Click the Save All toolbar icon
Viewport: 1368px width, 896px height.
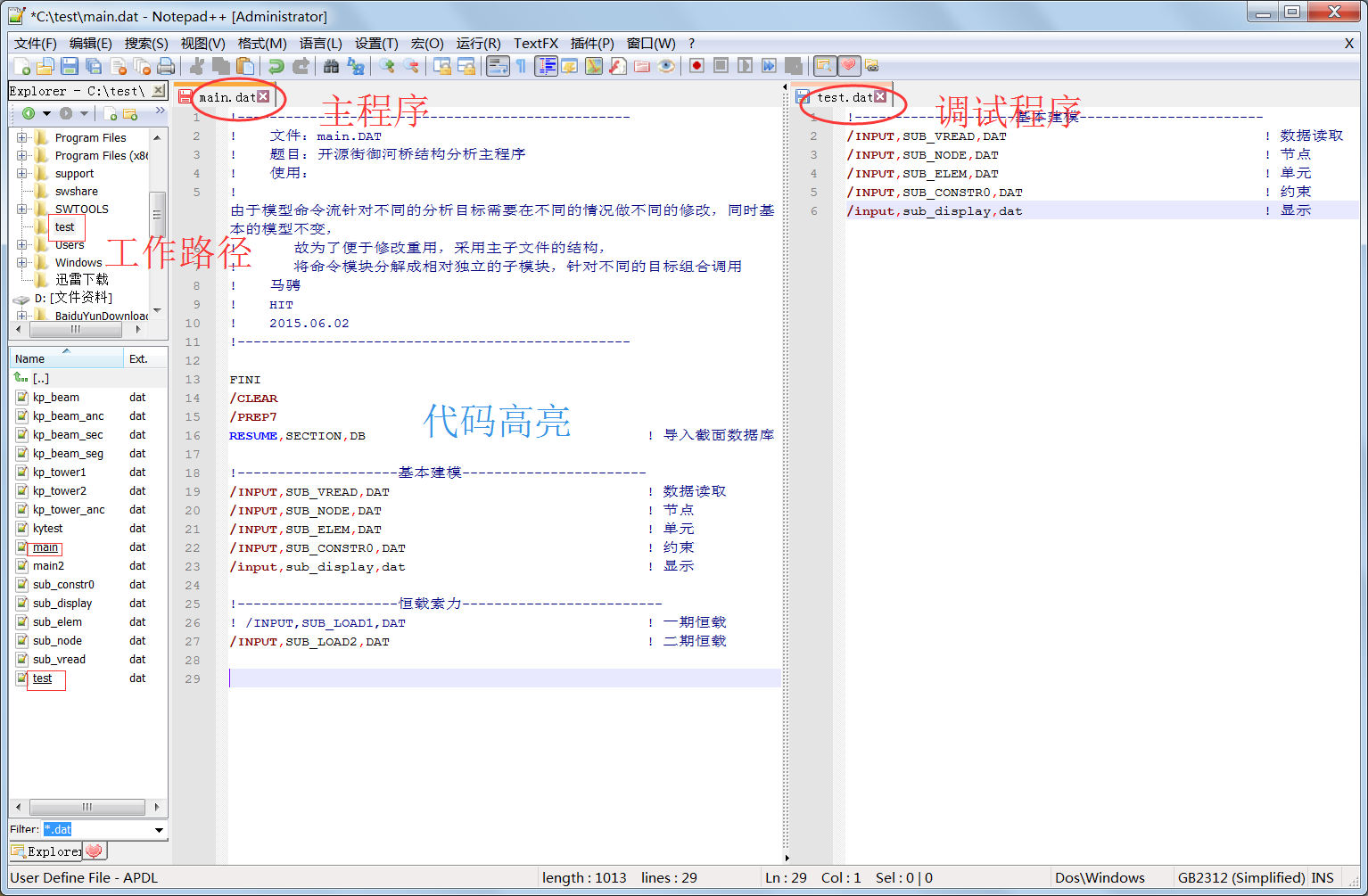(94, 66)
